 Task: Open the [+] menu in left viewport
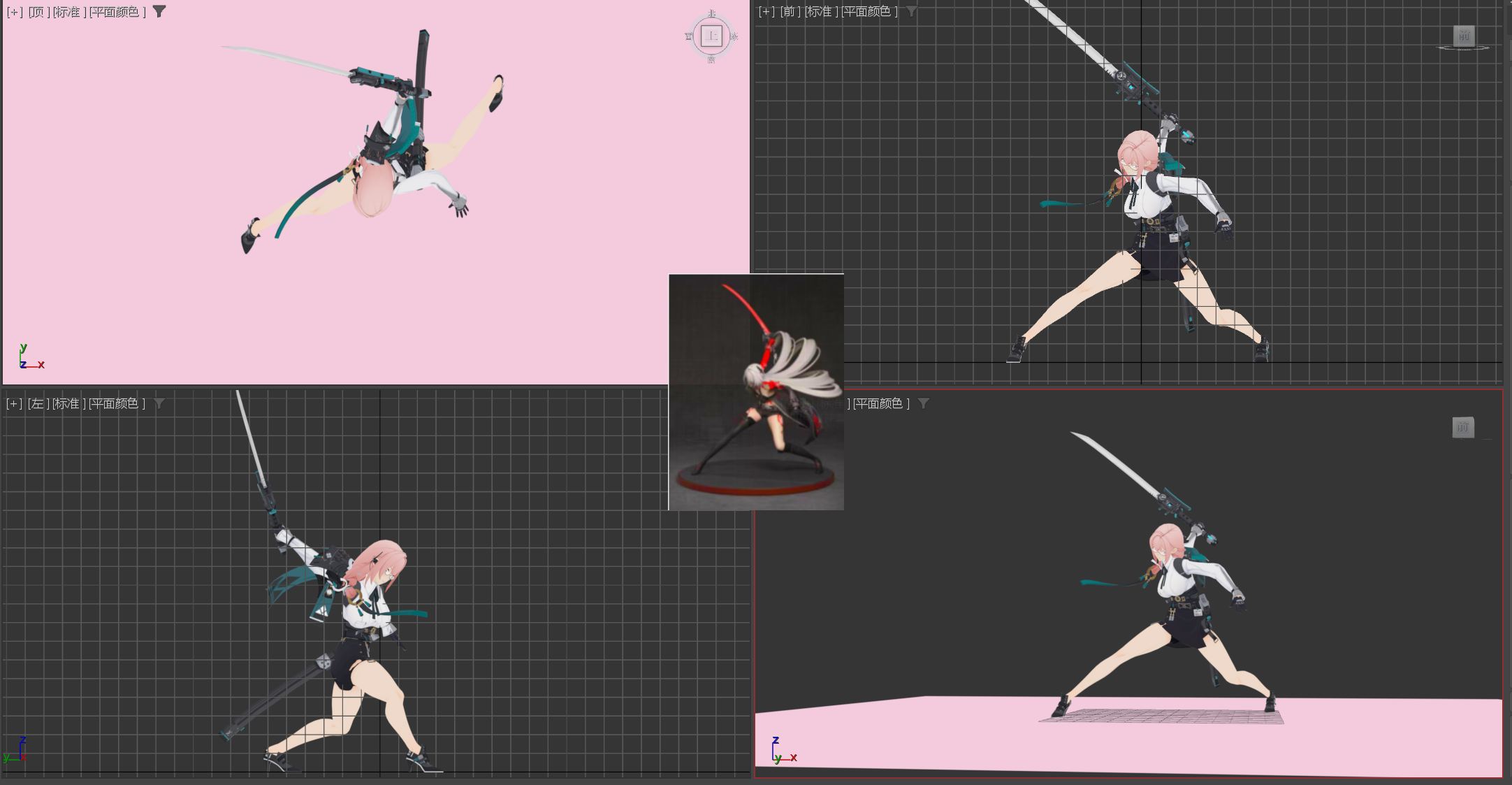click(x=14, y=403)
